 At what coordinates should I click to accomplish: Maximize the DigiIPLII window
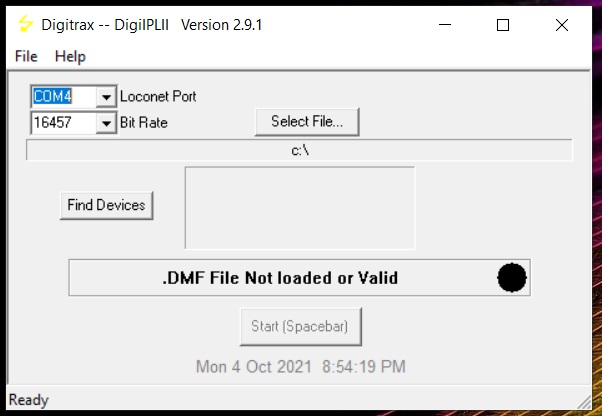tap(502, 26)
